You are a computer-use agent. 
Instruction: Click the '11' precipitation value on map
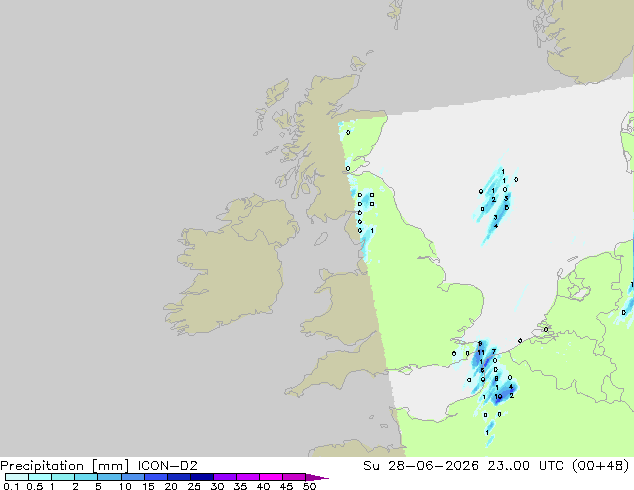pyautogui.click(x=481, y=353)
